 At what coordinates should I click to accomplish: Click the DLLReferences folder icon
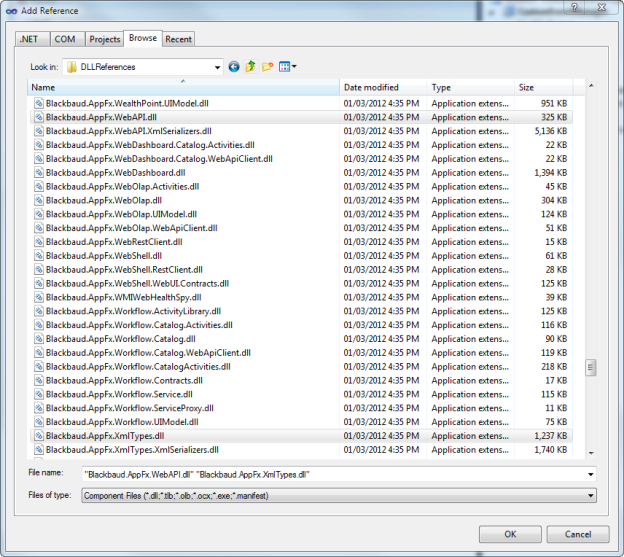[x=72, y=67]
